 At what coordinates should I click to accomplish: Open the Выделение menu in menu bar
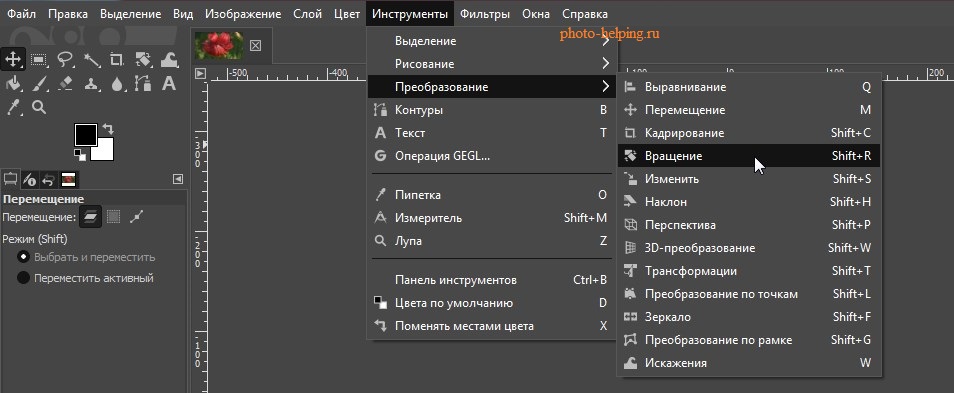click(131, 13)
